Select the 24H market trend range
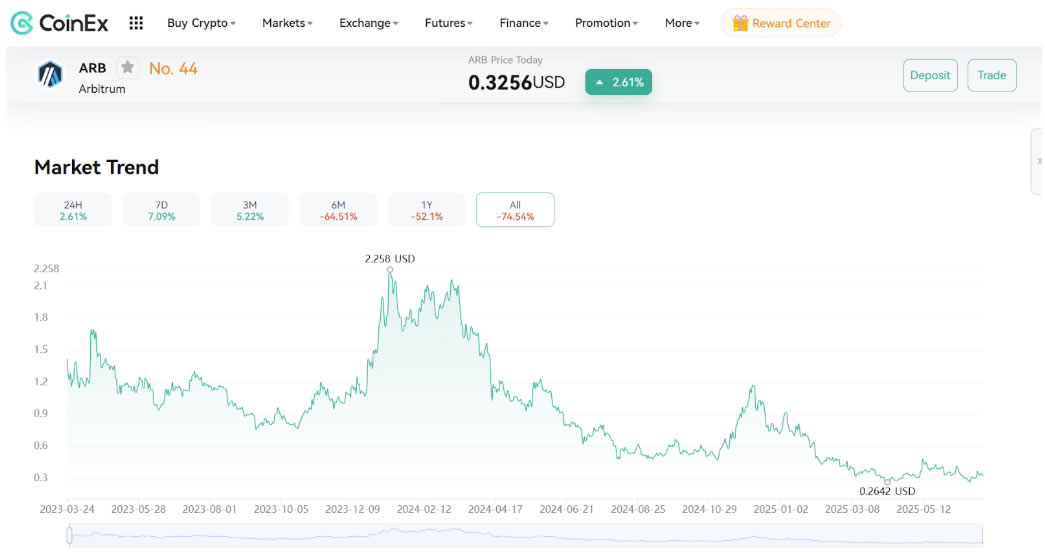Image resolution: width=1045 pixels, height=552 pixels. pyautogui.click(x=73, y=210)
